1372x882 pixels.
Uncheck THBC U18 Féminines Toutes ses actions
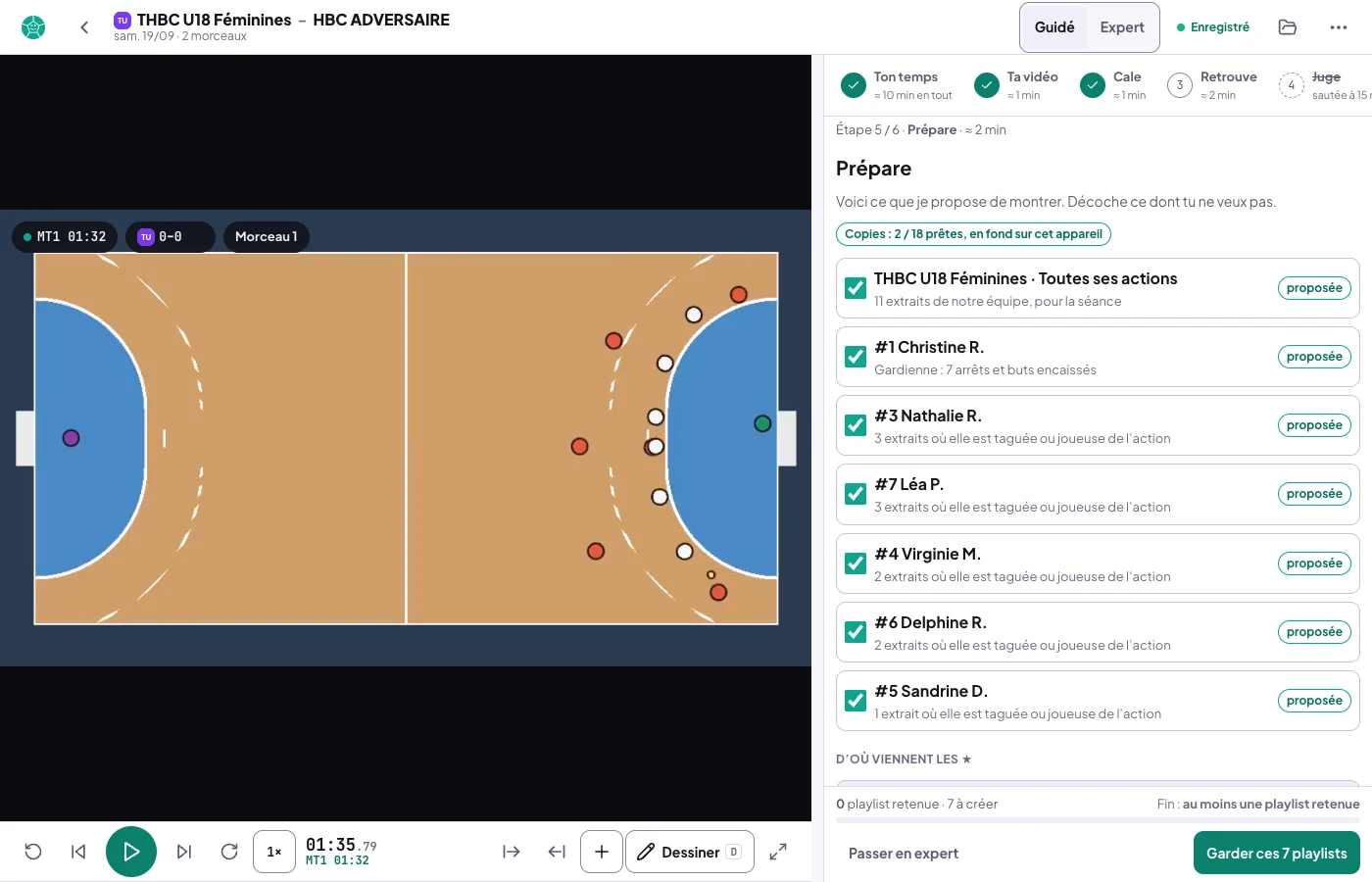(856, 288)
